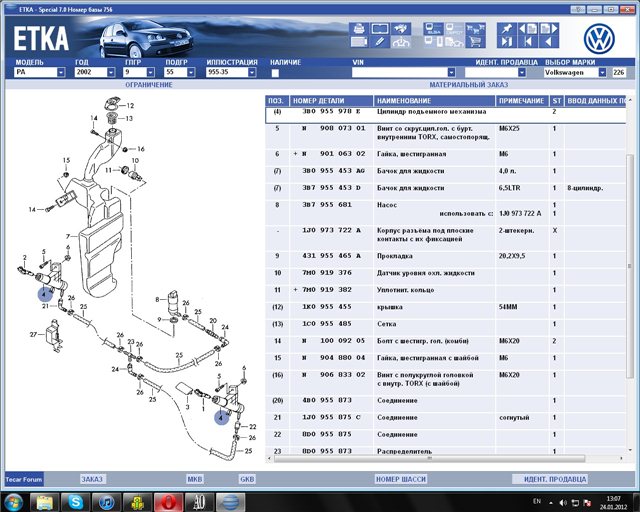Open the single shopping cart order icon
The width and height of the screenshot is (640, 512).
476,42
